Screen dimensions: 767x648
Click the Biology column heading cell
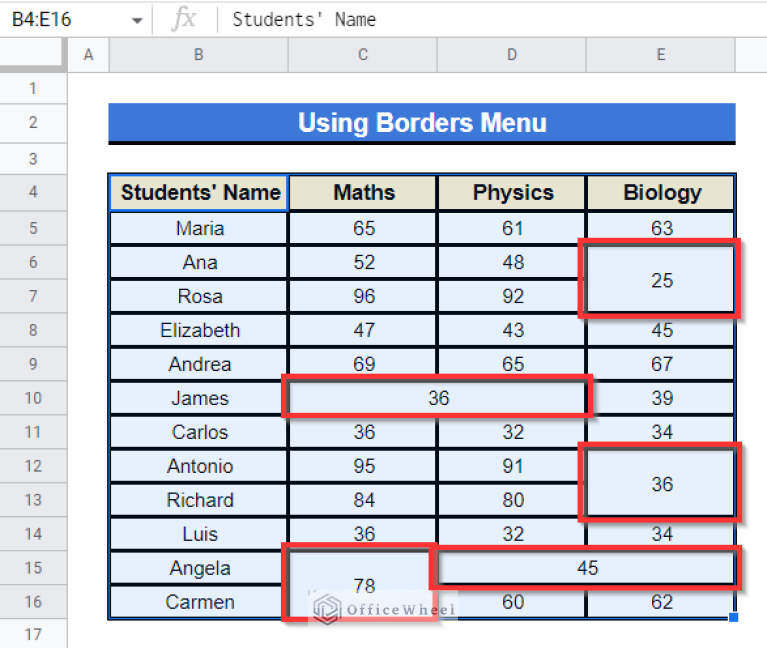[x=661, y=193]
